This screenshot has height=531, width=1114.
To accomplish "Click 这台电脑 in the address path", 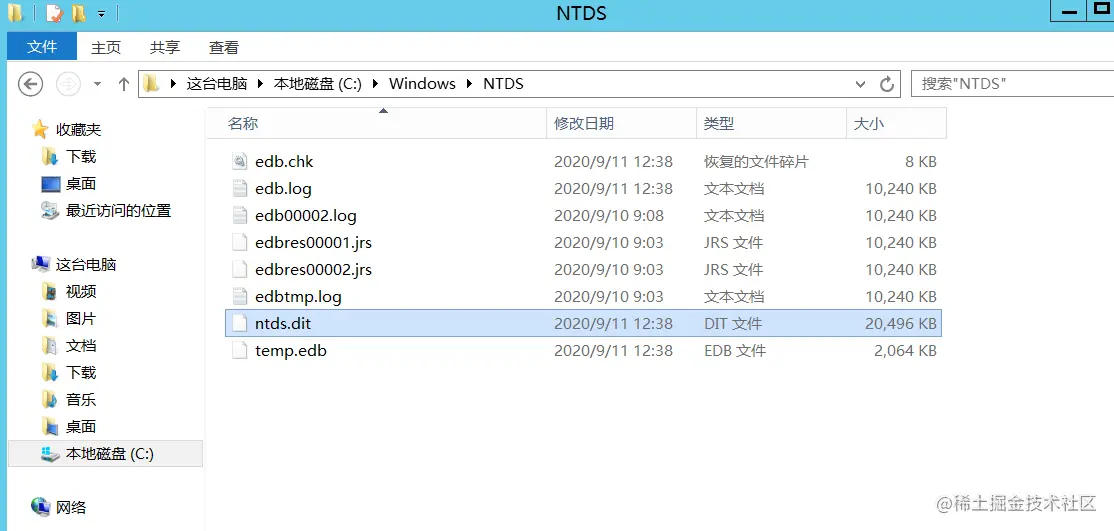I will click(217, 84).
